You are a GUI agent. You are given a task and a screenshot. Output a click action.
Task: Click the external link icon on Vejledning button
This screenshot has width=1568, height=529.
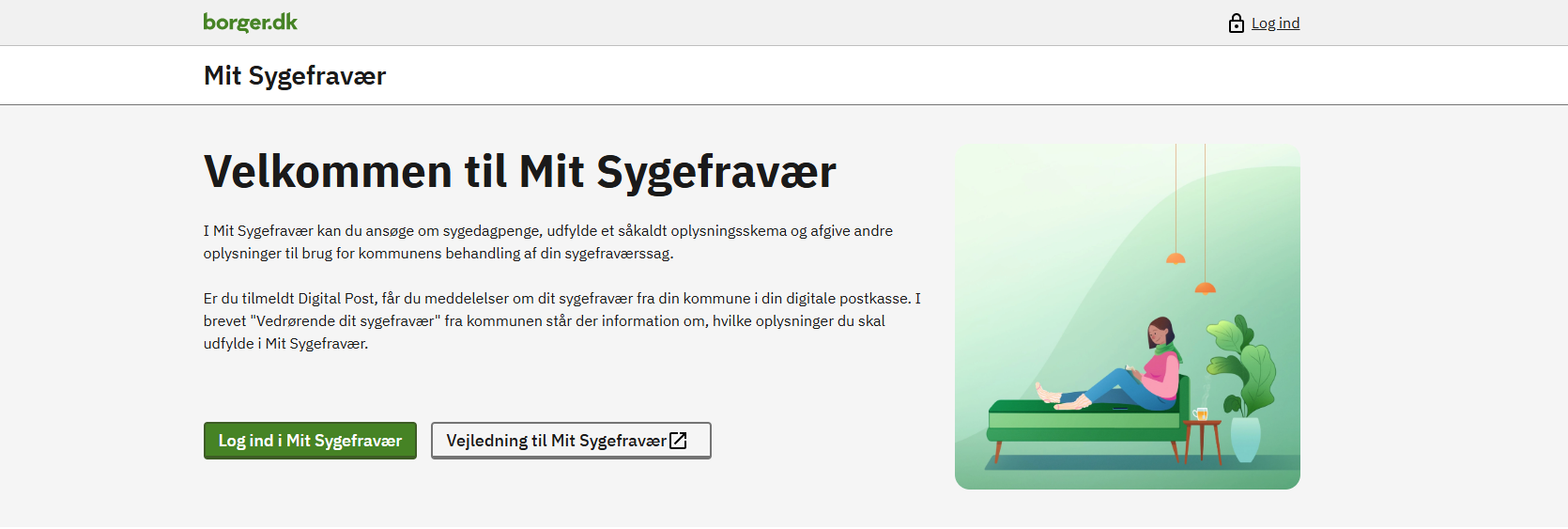(678, 441)
